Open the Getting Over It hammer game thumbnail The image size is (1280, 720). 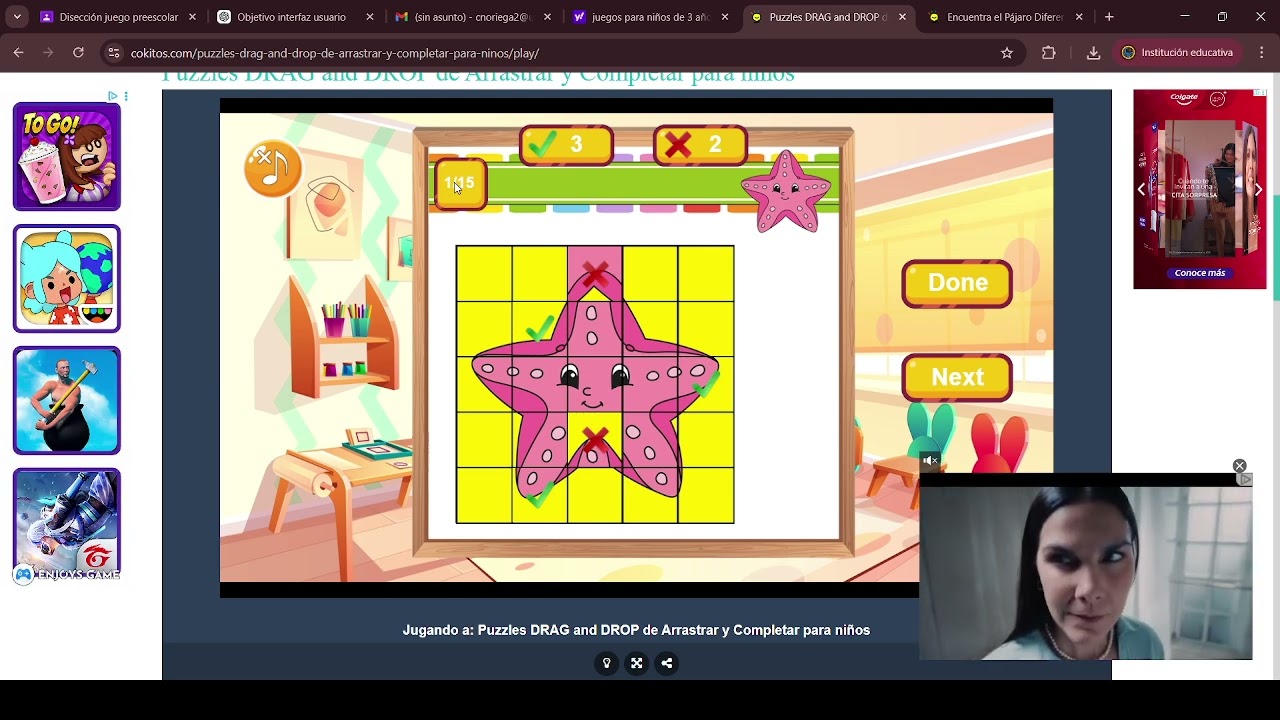(67, 400)
